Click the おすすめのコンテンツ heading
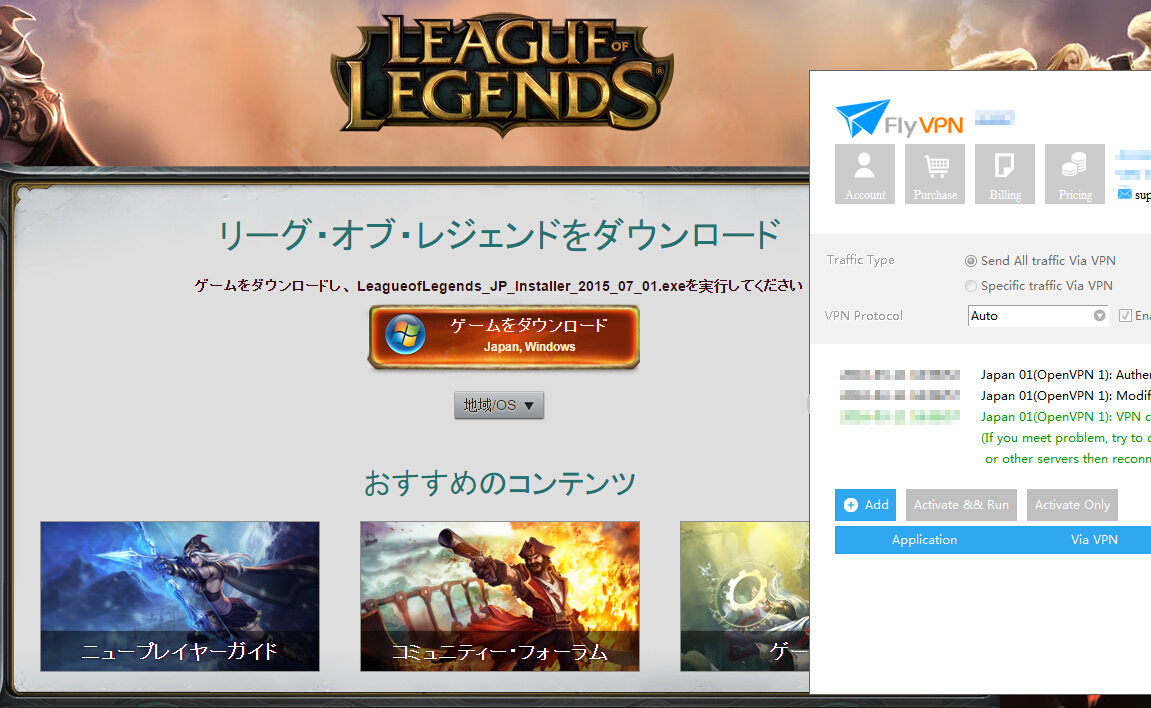The height and width of the screenshot is (708, 1151). pyautogui.click(x=500, y=483)
